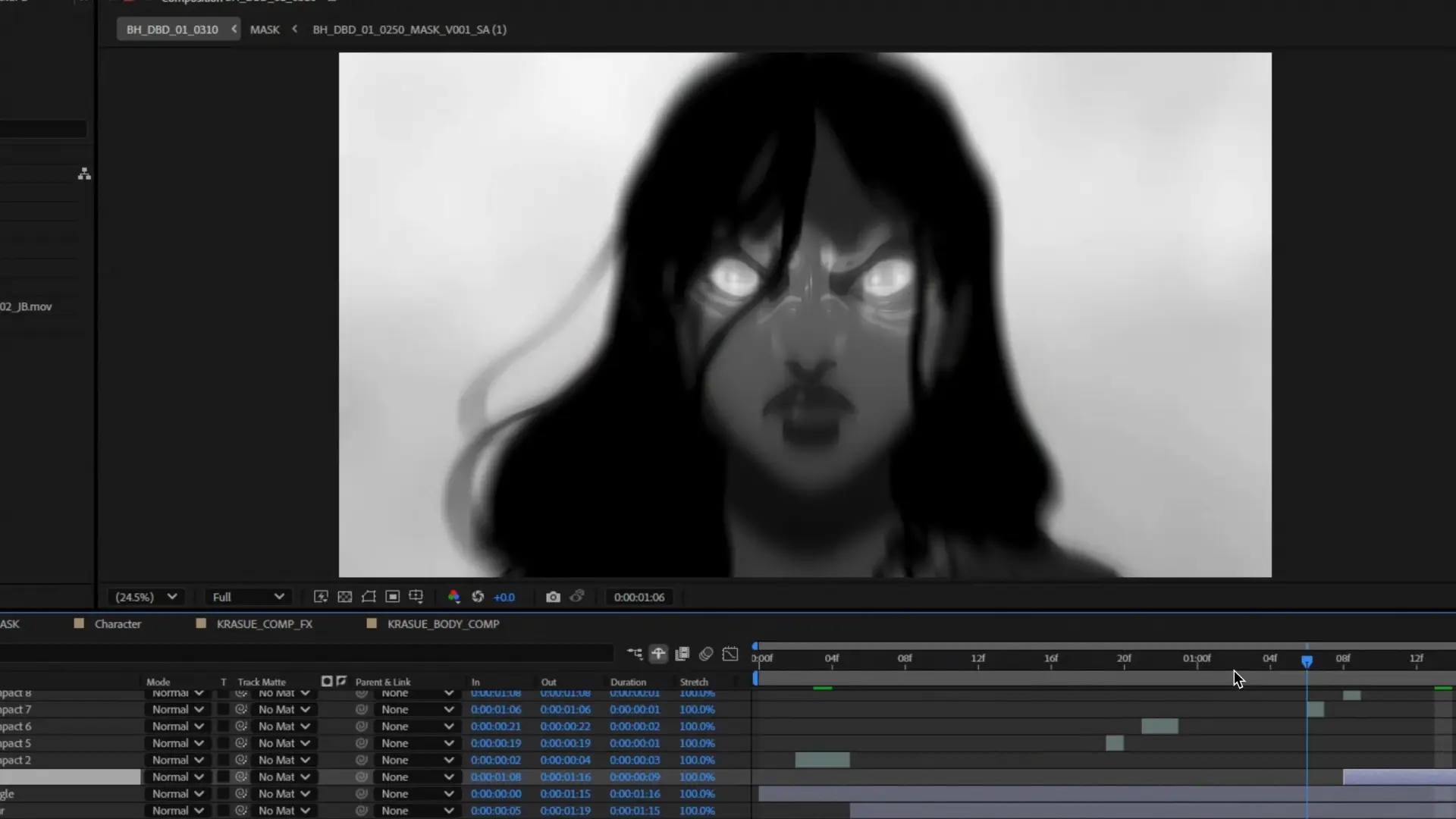Click the Region of Interest icon
This screenshot has height=819, width=1456.
click(392, 597)
